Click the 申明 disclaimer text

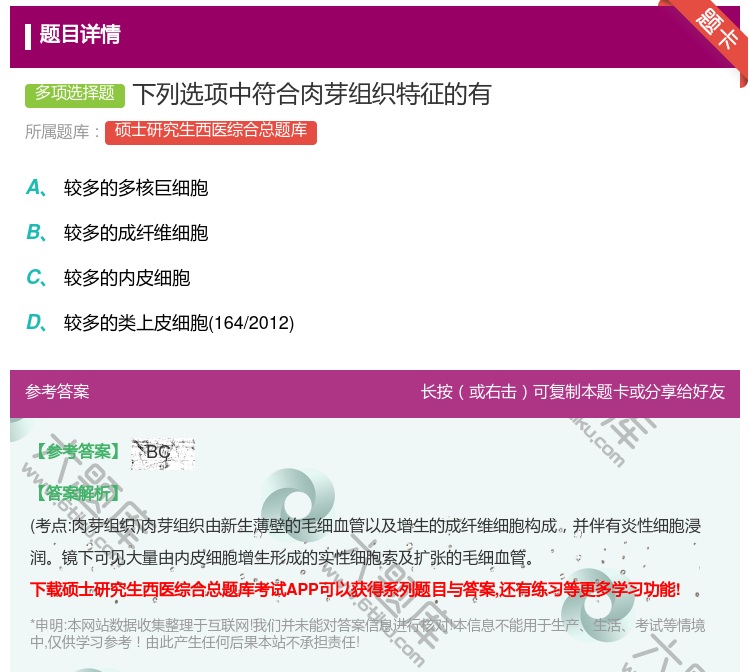pos(367,633)
